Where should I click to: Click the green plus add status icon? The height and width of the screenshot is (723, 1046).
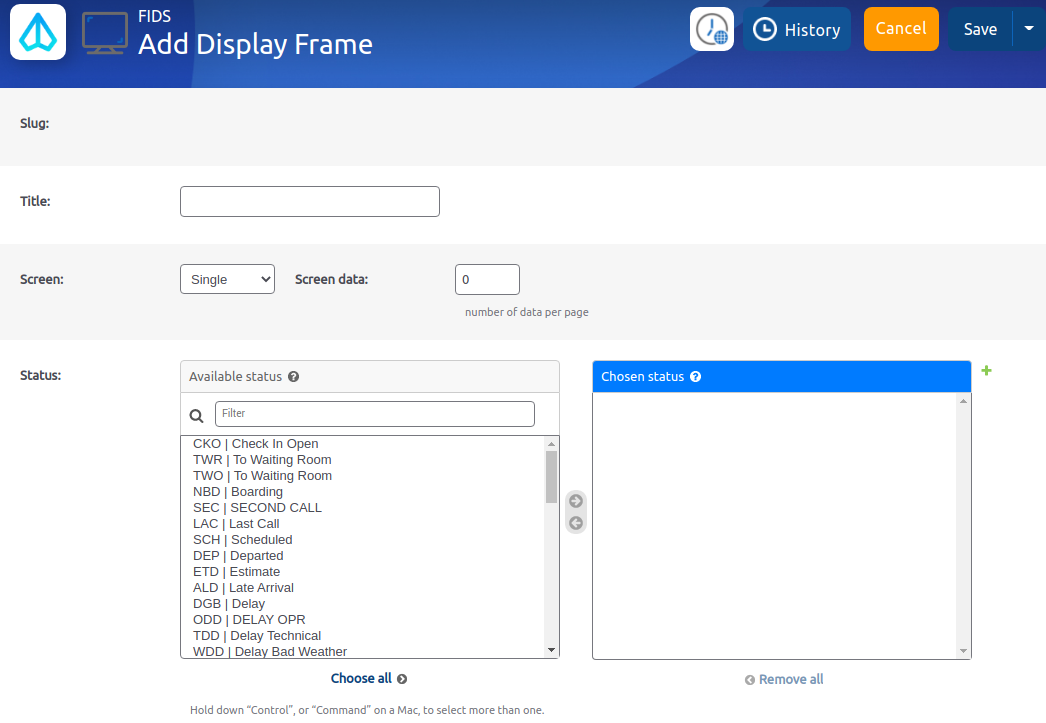987,371
